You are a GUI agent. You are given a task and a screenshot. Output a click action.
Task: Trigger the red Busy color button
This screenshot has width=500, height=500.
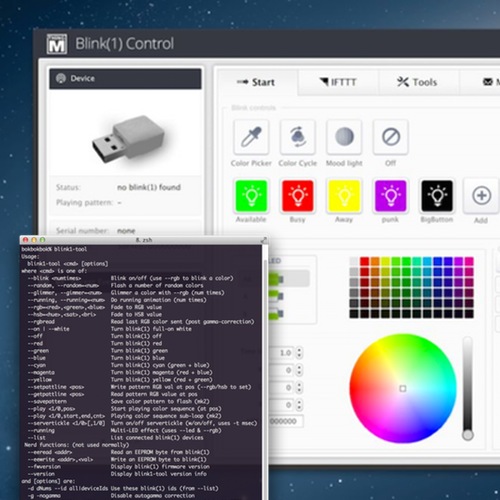coord(298,196)
